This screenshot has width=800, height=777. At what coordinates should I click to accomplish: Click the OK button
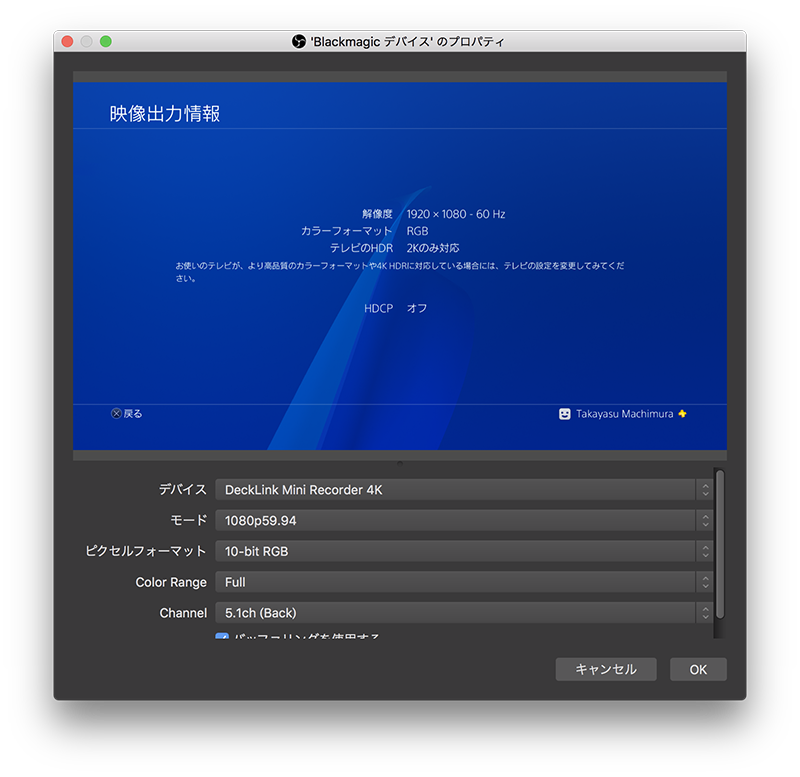click(698, 669)
